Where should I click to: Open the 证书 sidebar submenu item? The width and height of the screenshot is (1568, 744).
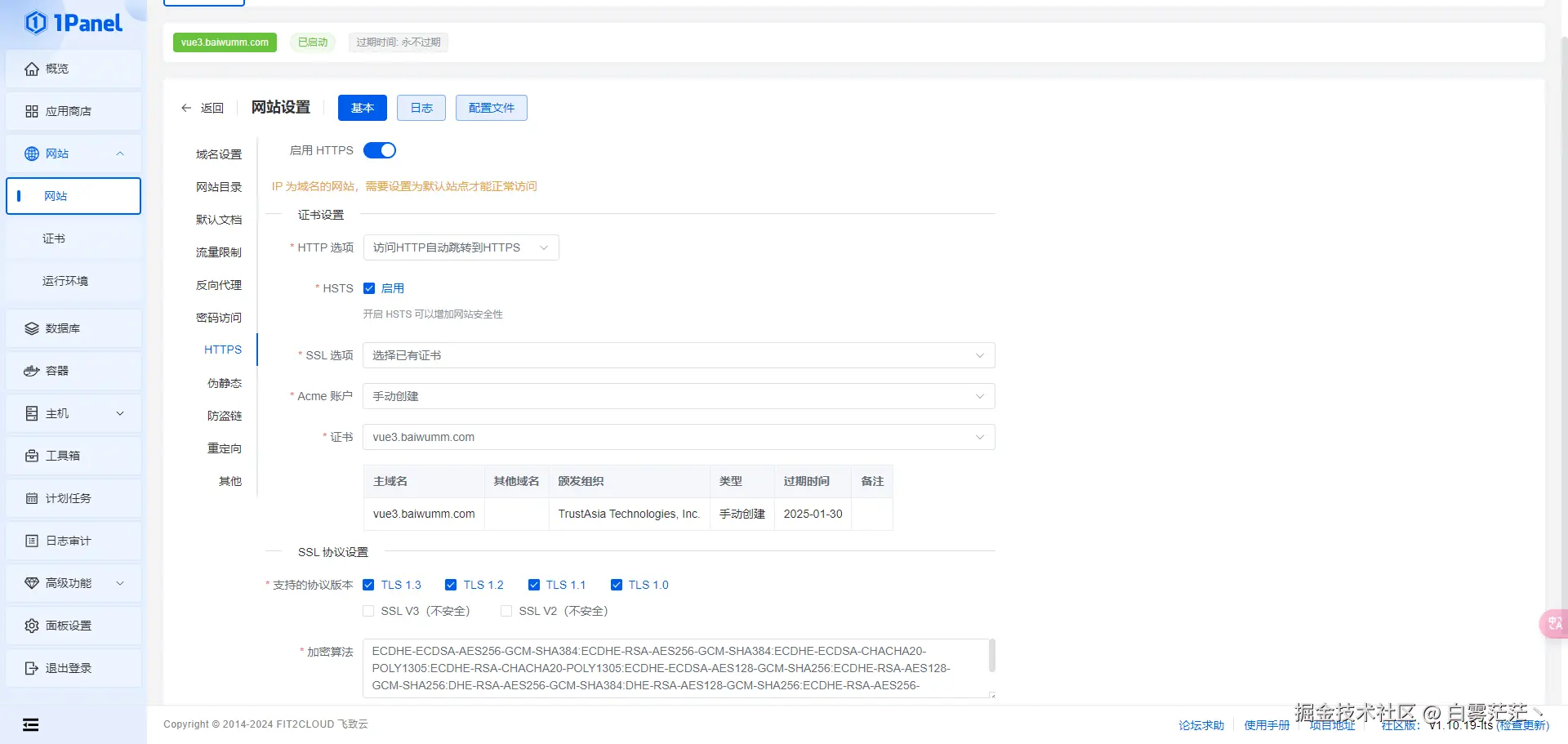[73, 238]
